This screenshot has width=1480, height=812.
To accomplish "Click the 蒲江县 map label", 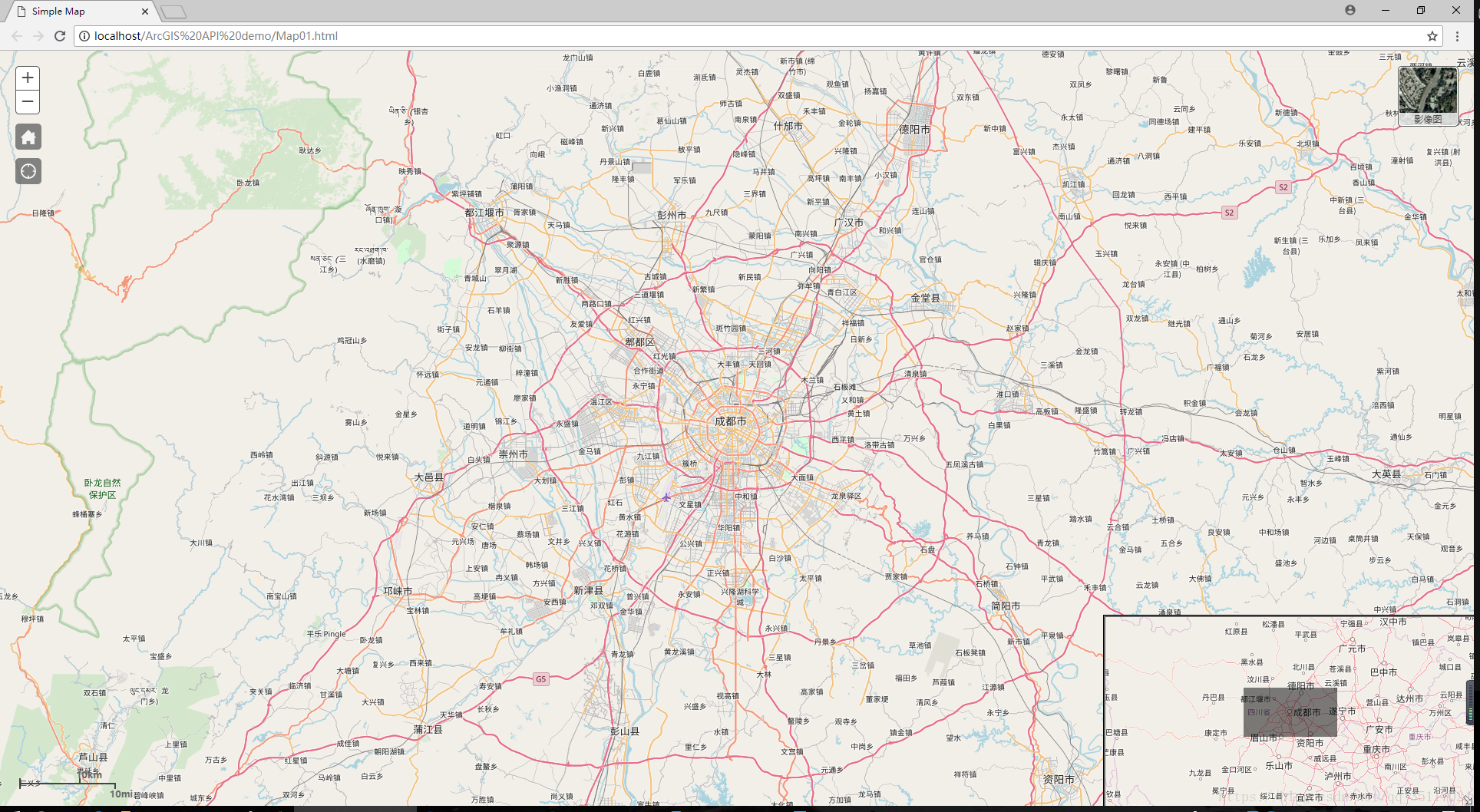I will click(428, 729).
